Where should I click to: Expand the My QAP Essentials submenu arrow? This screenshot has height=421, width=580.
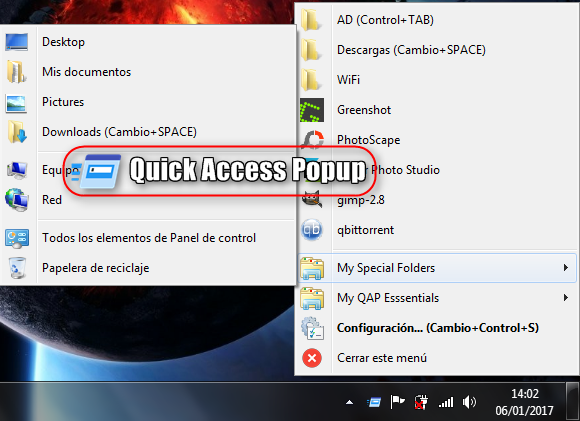566,297
